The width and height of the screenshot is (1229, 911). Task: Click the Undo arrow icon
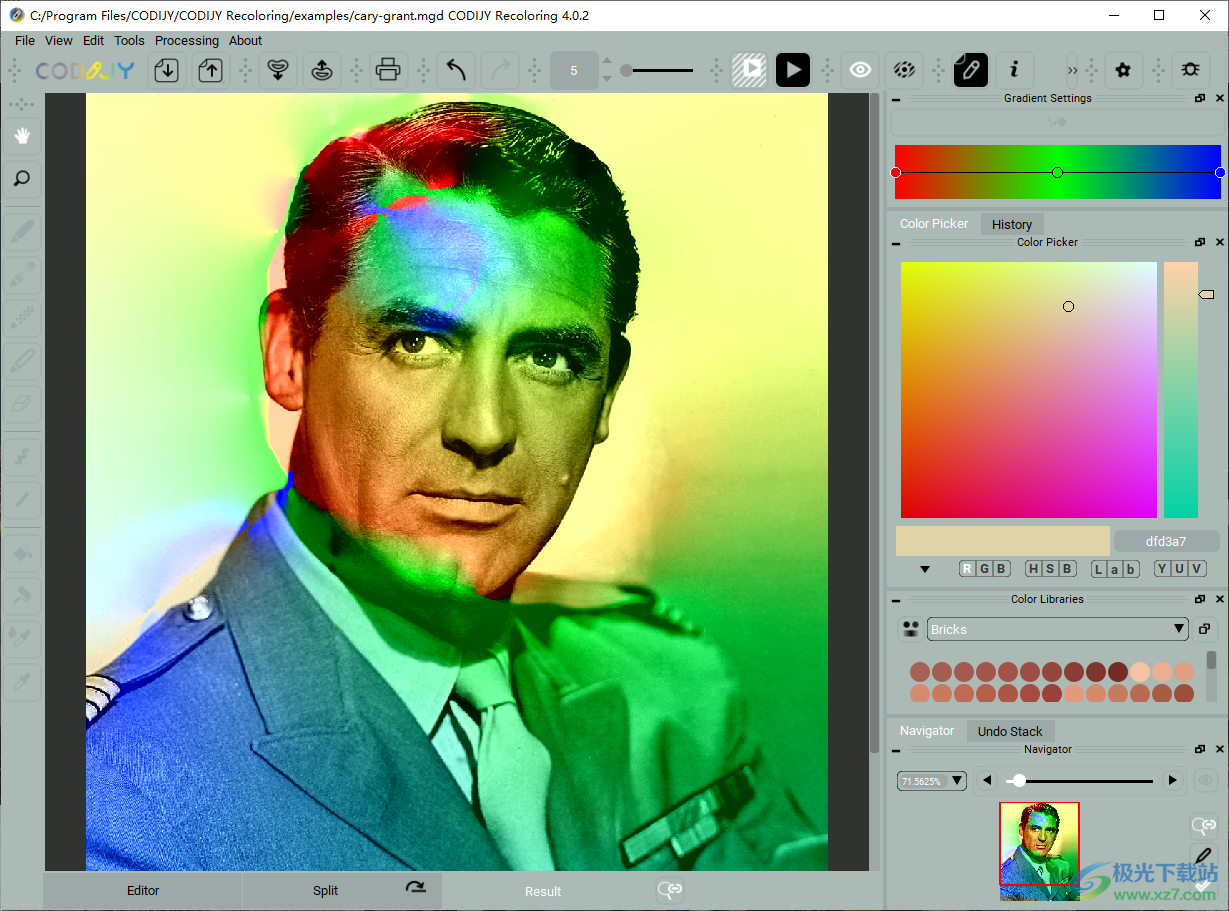[x=455, y=70]
